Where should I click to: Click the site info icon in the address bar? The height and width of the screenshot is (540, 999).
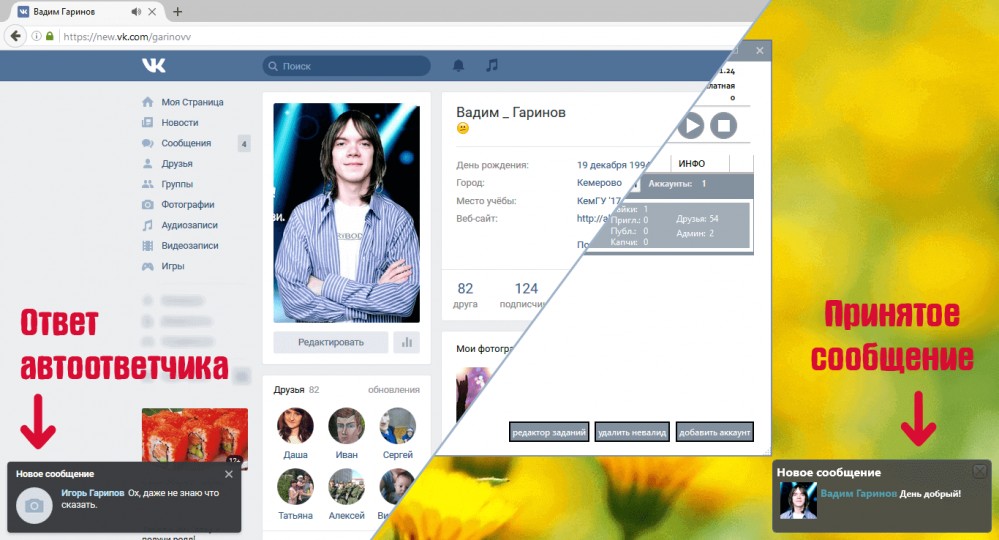tap(36, 36)
